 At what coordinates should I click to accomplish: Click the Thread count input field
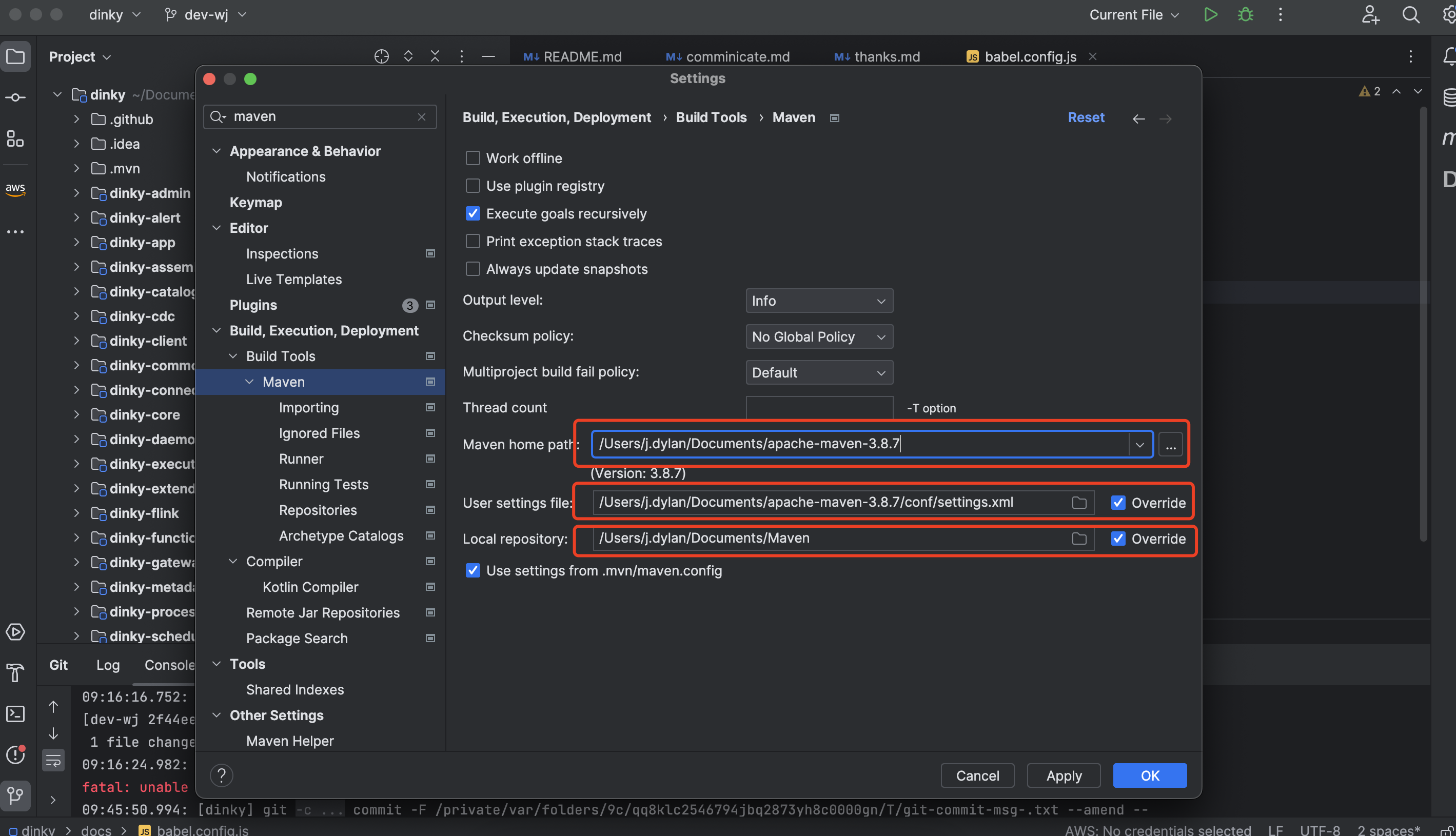[818, 408]
